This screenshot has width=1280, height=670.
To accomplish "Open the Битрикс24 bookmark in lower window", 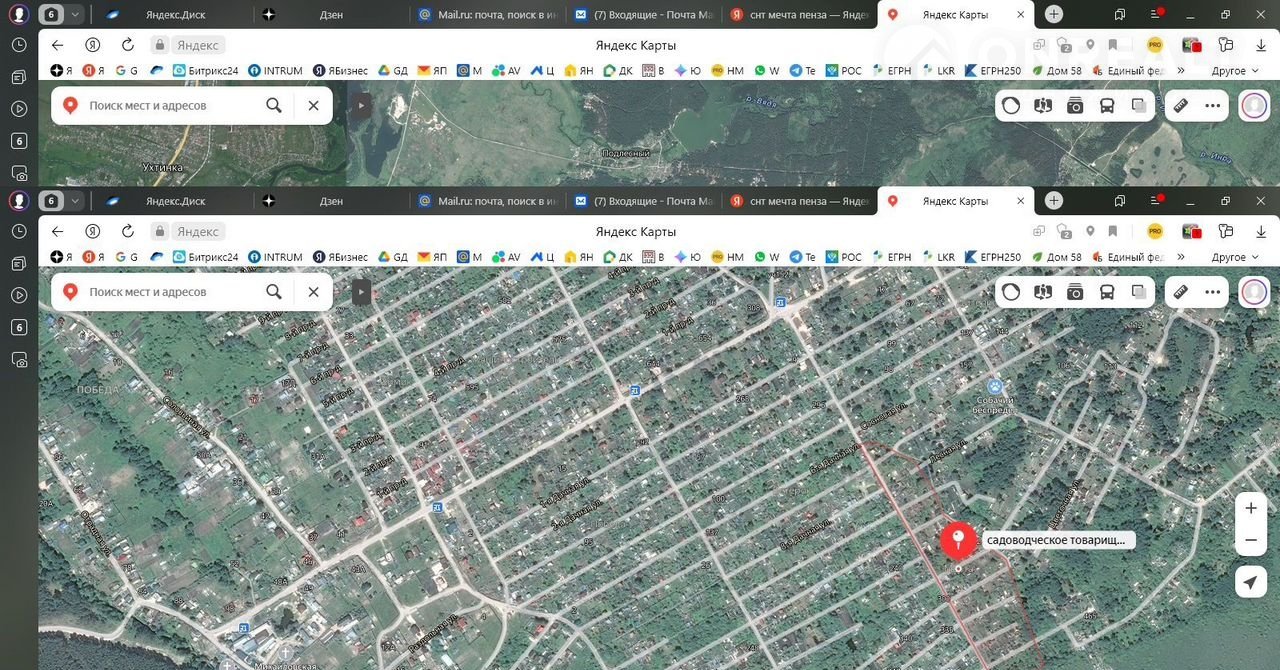I will coord(206,257).
